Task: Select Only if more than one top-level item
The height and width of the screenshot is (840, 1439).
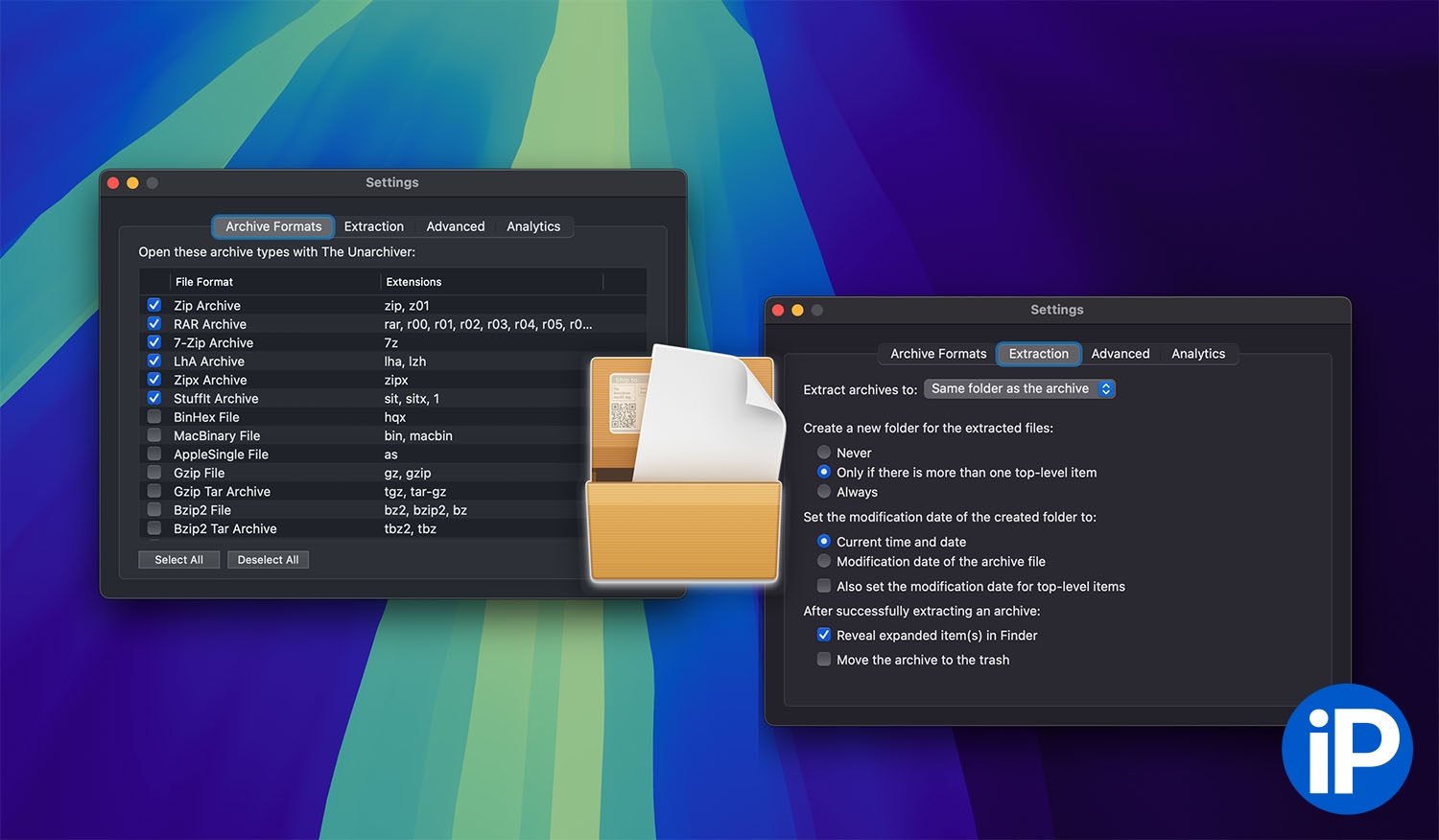Action: 823,472
